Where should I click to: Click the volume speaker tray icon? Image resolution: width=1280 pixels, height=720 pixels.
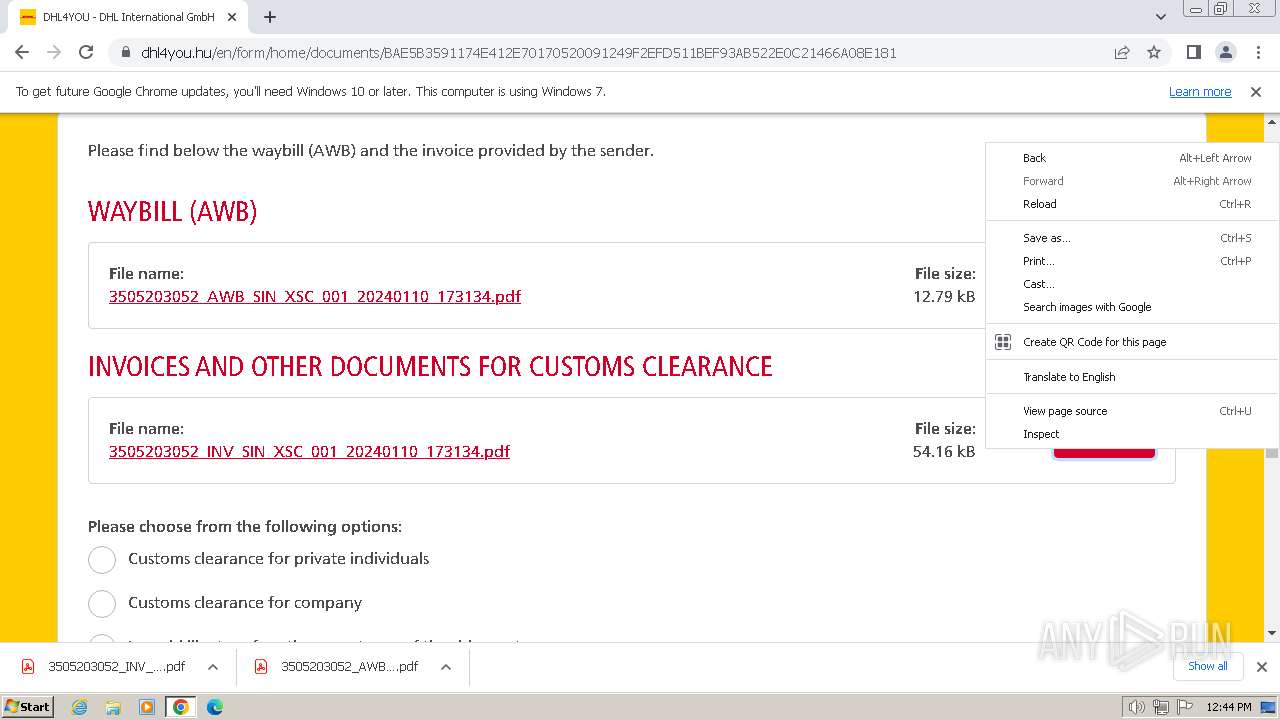pyautogui.click(x=1137, y=707)
